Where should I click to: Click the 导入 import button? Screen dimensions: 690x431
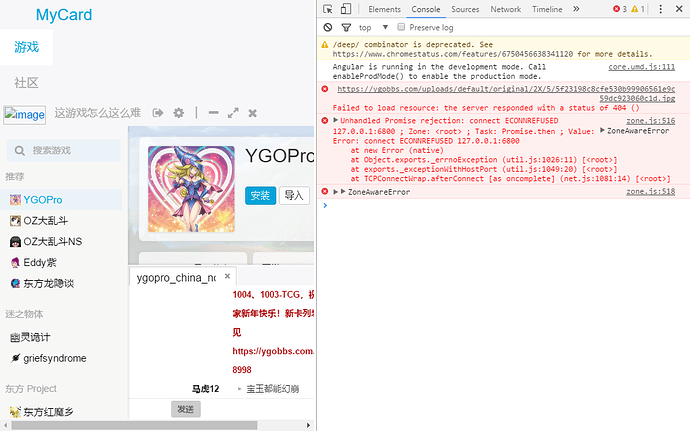294,195
